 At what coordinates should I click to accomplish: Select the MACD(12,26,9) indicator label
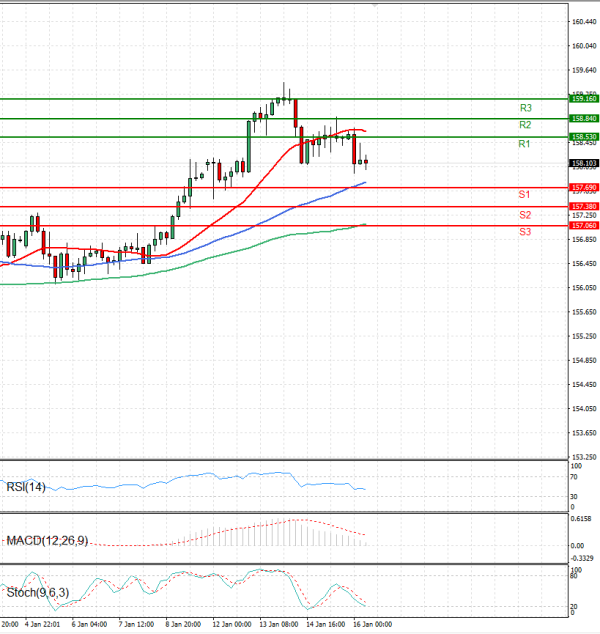pyautogui.click(x=46, y=541)
